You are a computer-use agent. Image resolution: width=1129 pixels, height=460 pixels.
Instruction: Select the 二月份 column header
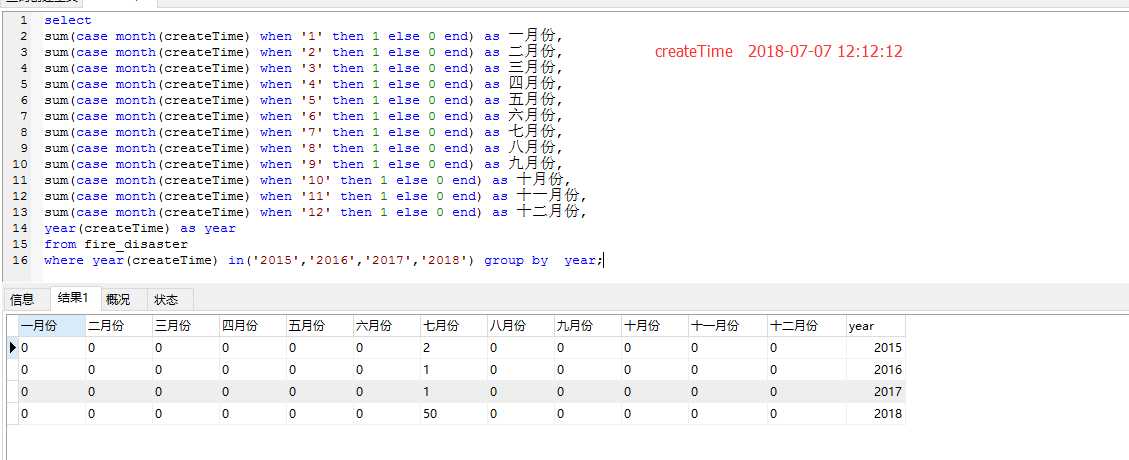click(x=118, y=325)
